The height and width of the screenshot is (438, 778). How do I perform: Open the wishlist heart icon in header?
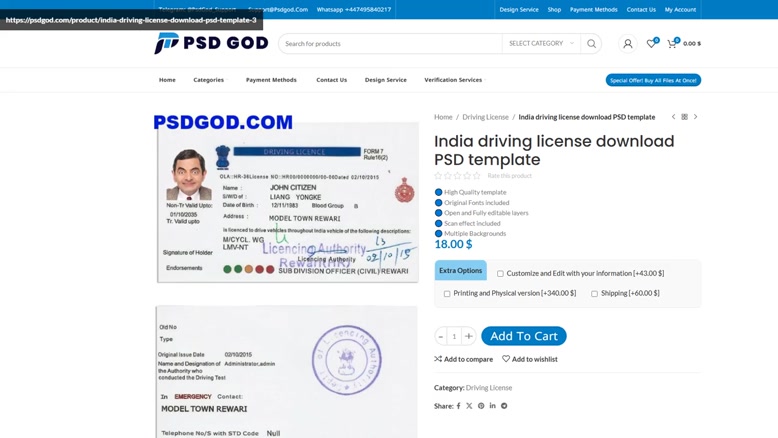point(651,44)
